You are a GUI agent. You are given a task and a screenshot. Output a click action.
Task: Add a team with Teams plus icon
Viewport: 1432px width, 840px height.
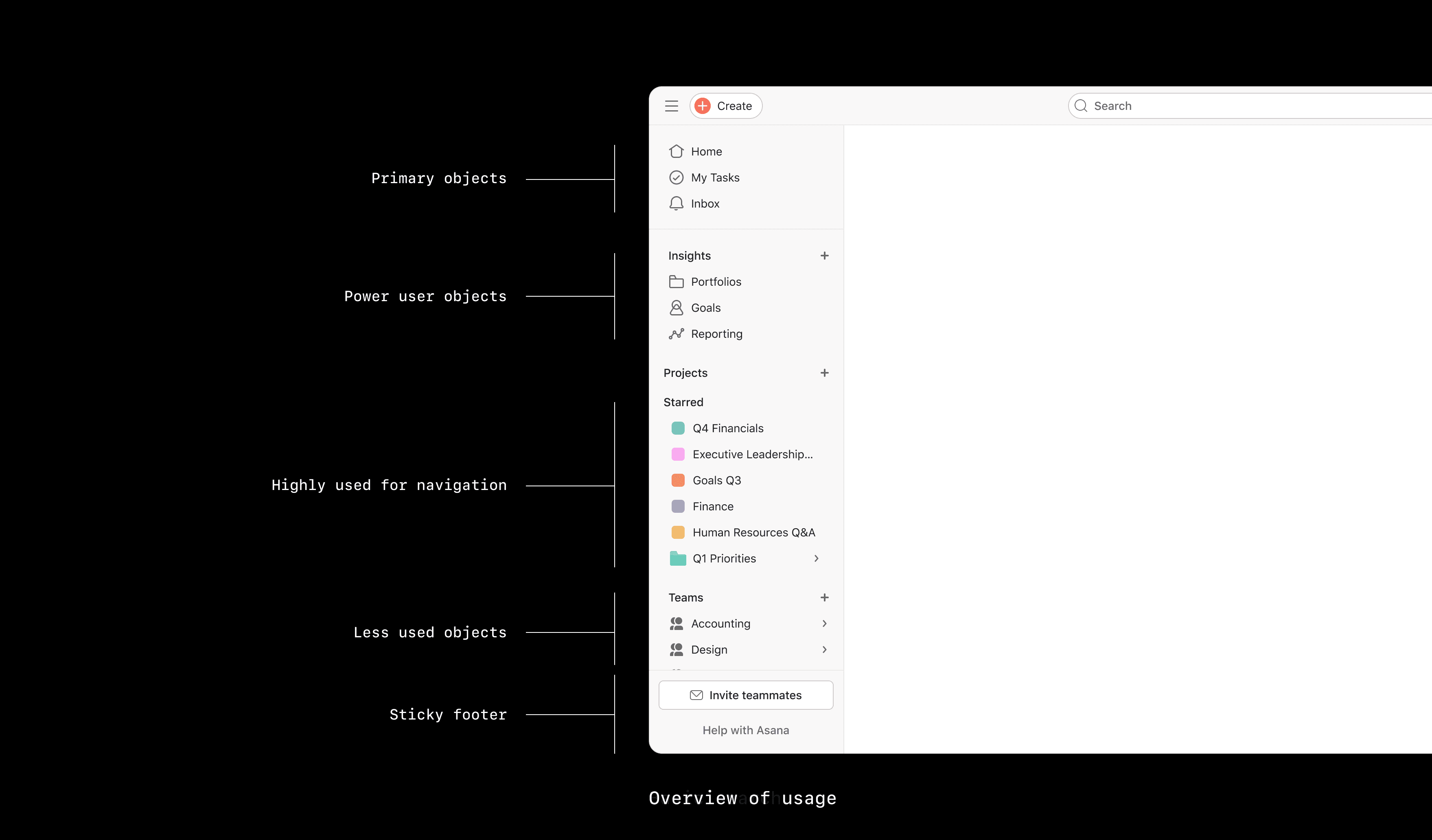(824, 597)
